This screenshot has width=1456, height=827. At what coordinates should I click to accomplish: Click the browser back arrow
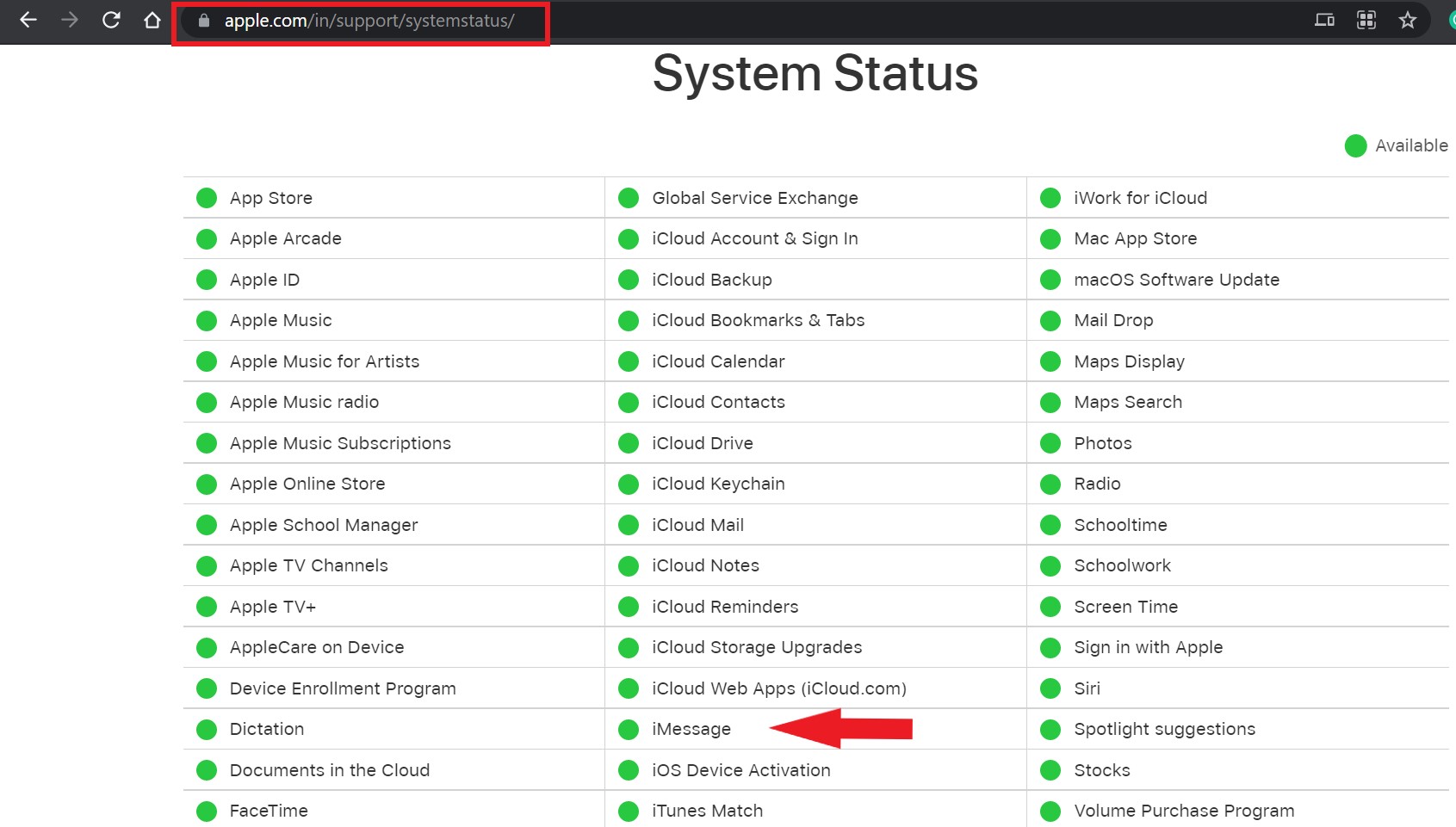point(28,20)
